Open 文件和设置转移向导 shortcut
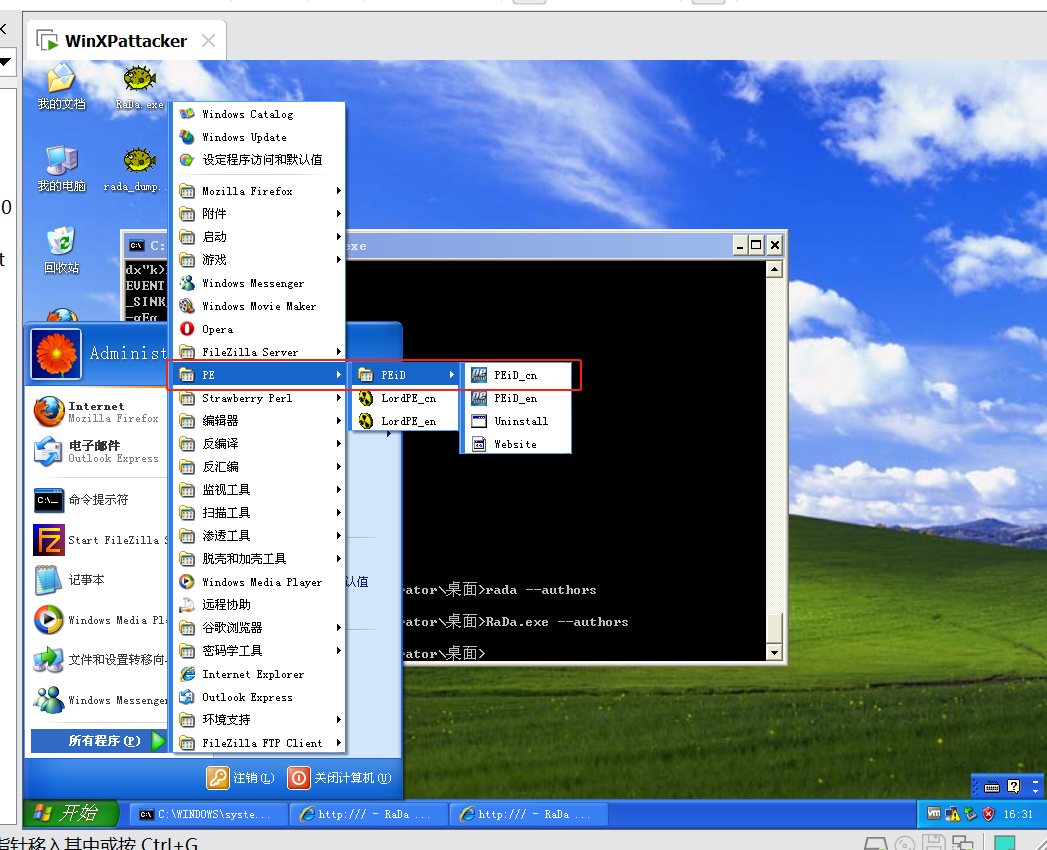The height and width of the screenshot is (850, 1047). [x=99, y=660]
